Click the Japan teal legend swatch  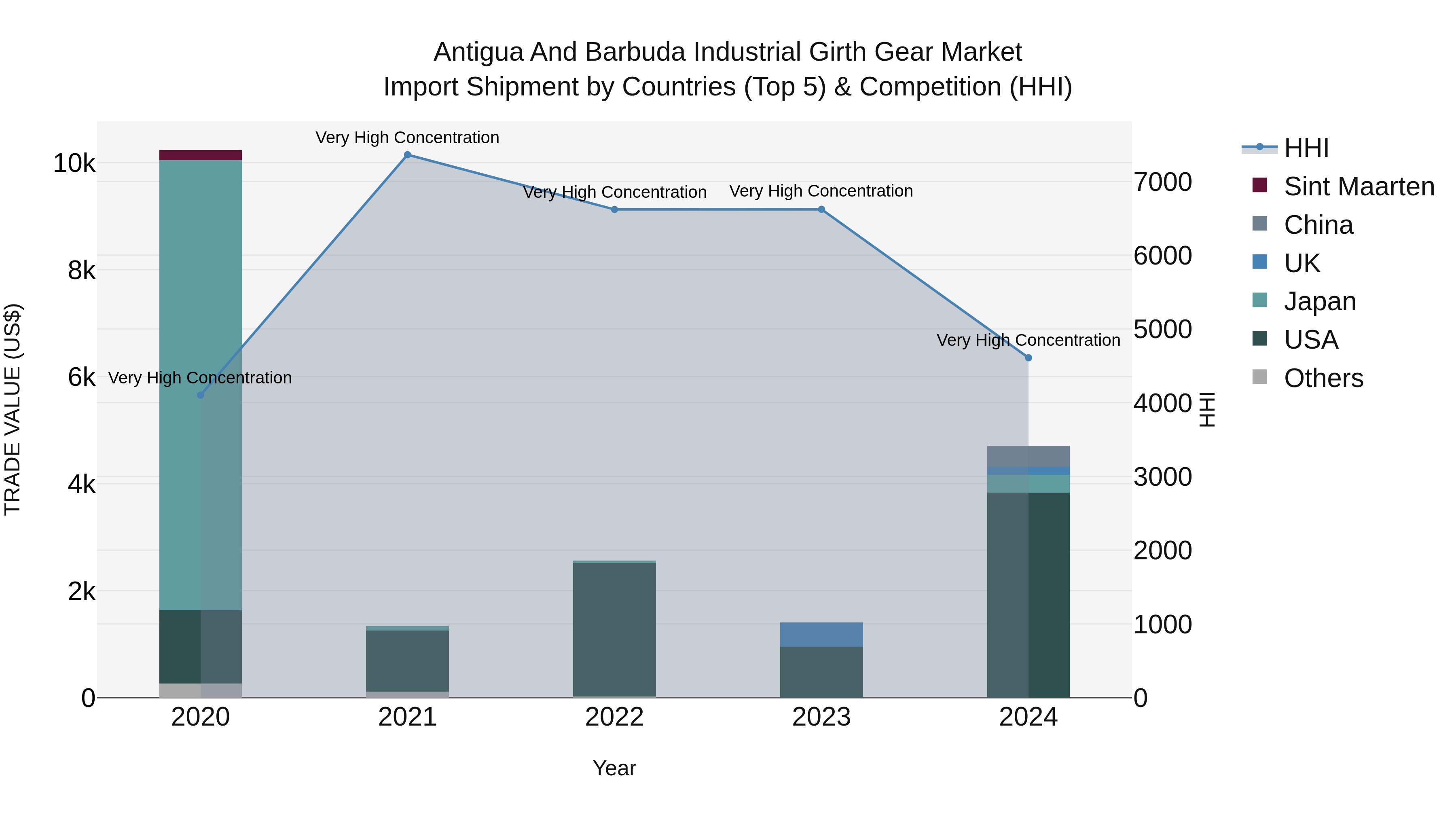[1260, 300]
